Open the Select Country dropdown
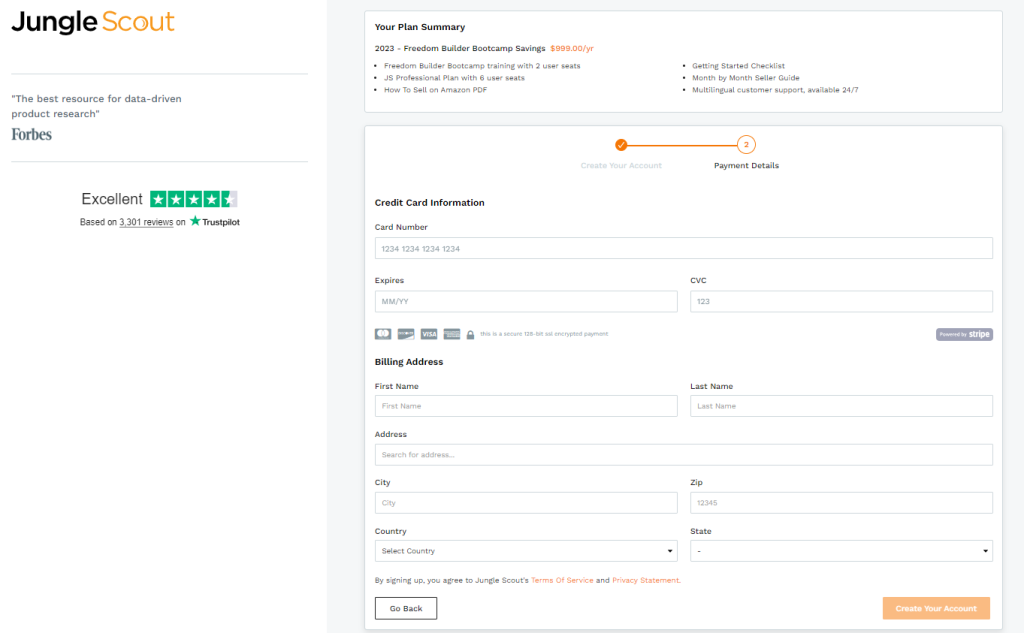This screenshot has height=633, width=1024. tap(526, 551)
